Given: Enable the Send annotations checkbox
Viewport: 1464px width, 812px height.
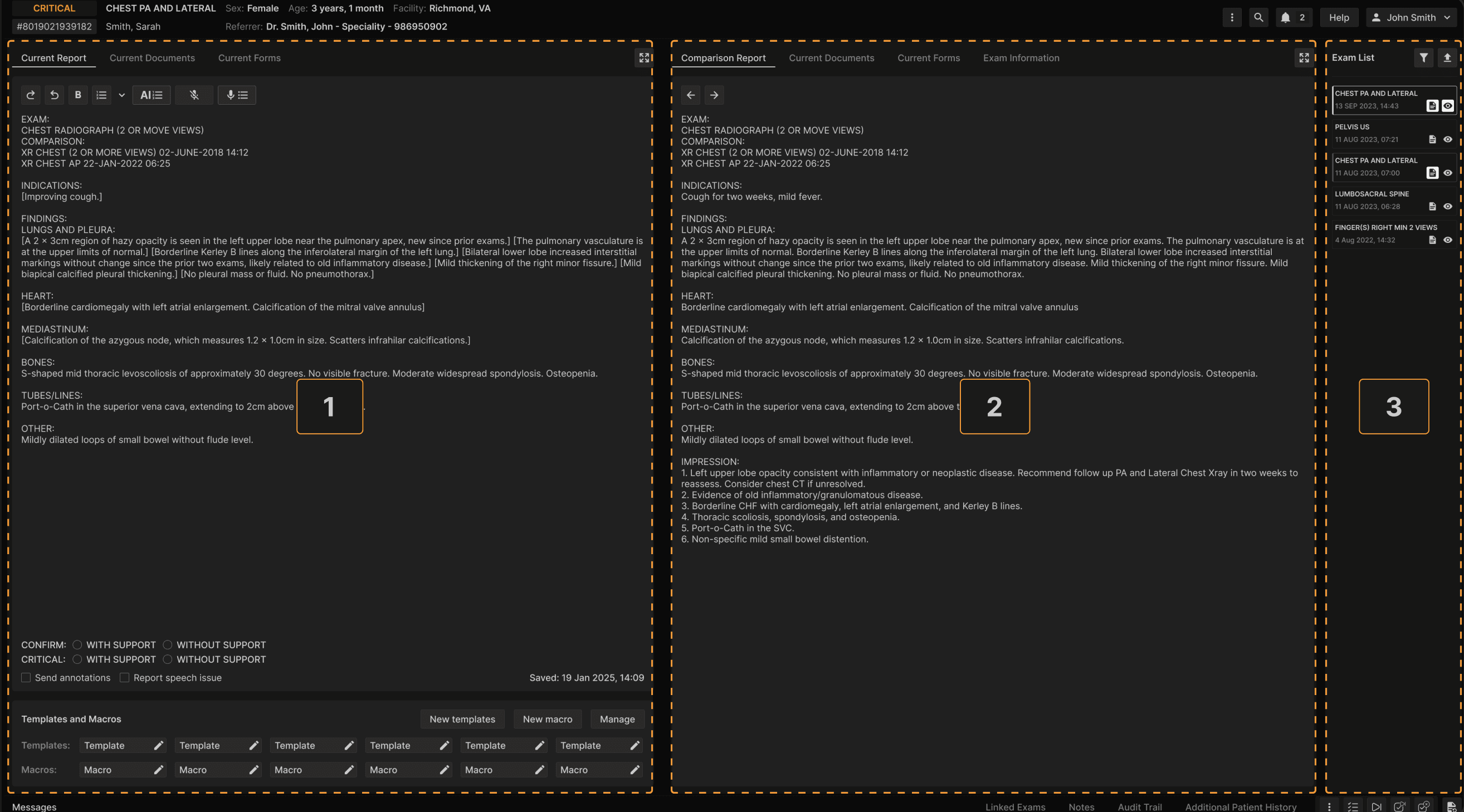Looking at the screenshot, I should click(x=26, y=677).
